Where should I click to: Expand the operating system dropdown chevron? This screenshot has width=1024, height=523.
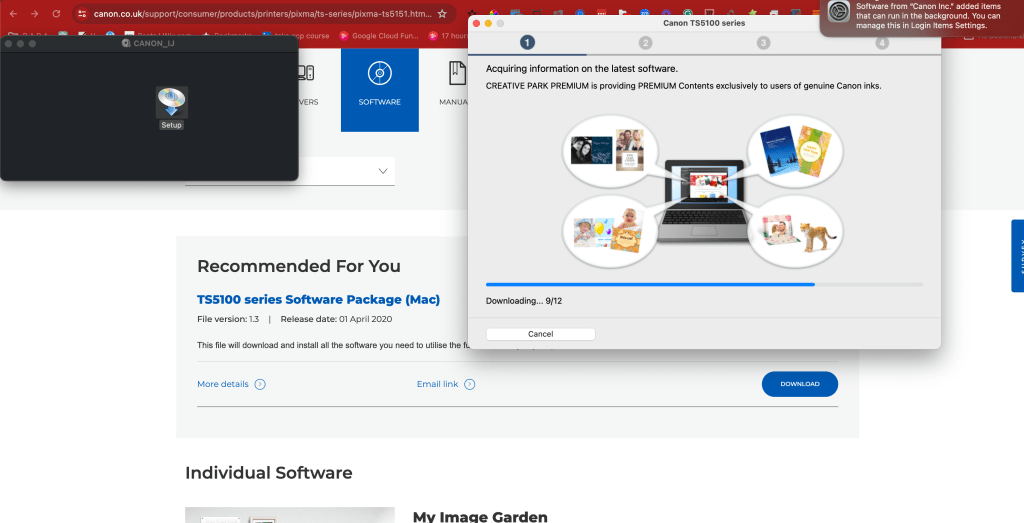[383, 171]
